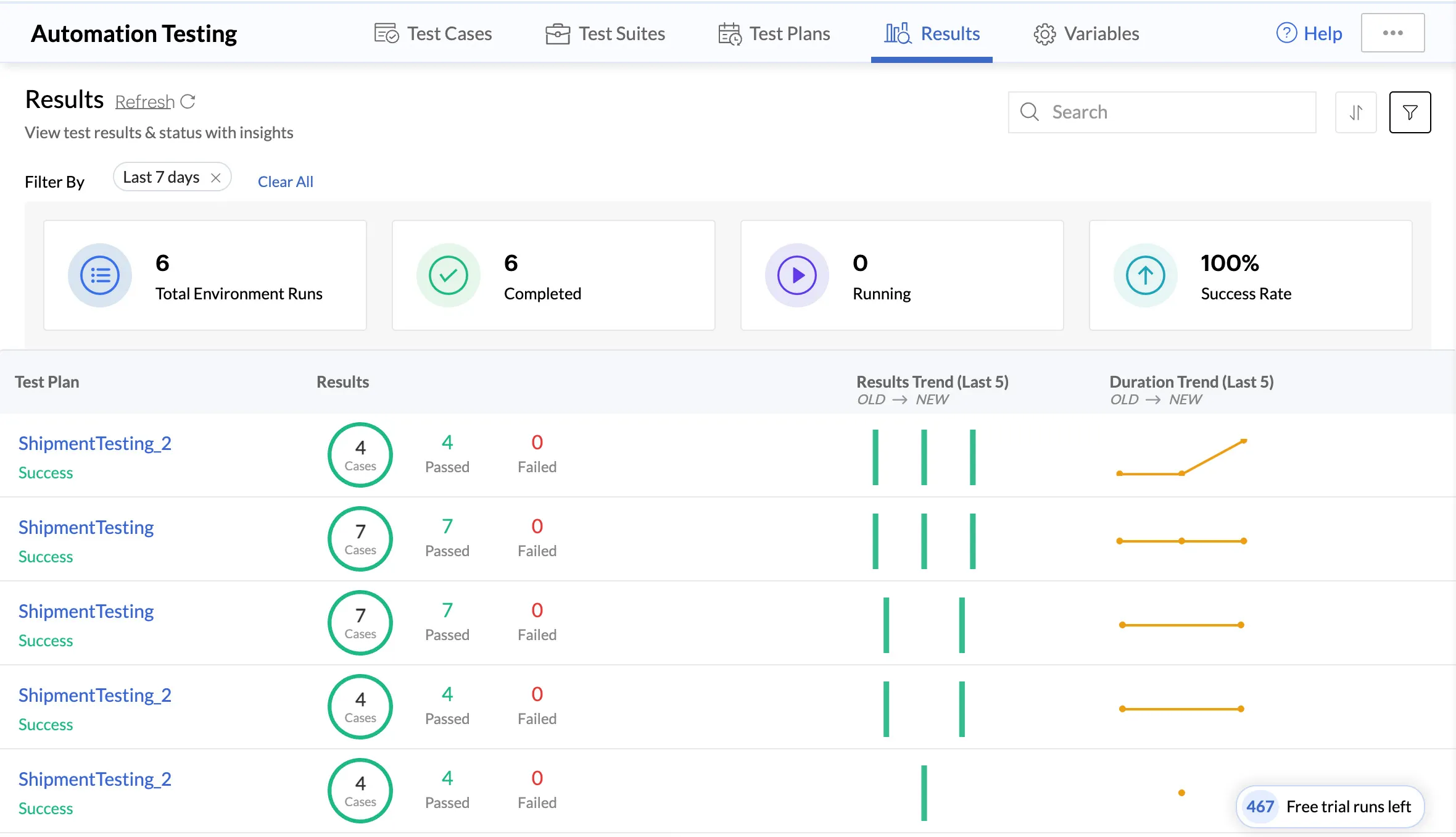
Task: Click the Total Environment Runs list icon
Action: pyautogui.click(x=100, y=275)
